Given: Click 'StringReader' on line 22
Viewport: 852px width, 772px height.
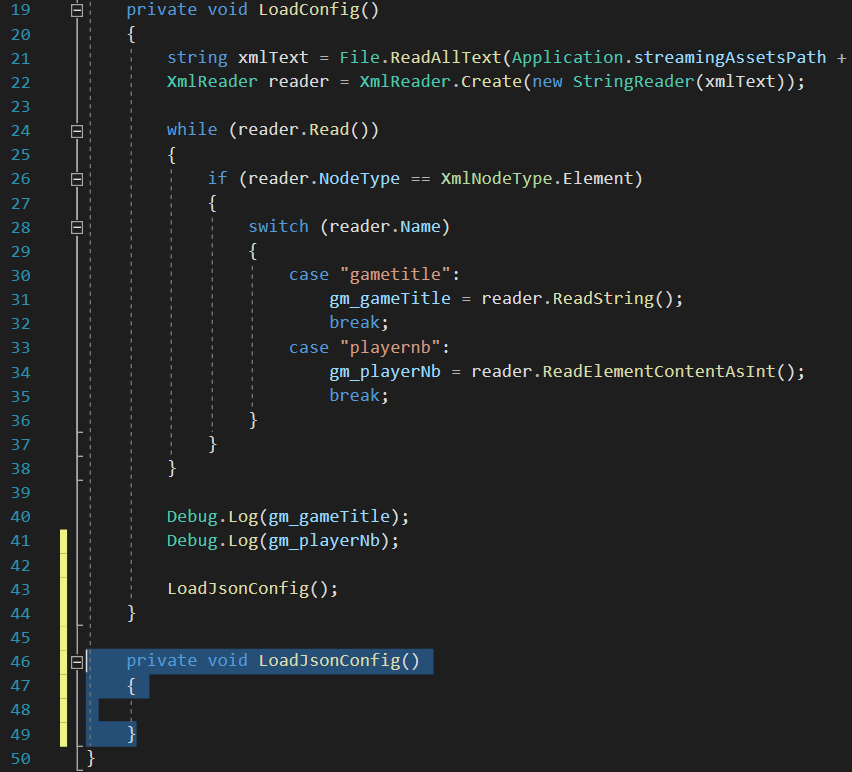Looking at the screenshot, I should tap(634, 81).
